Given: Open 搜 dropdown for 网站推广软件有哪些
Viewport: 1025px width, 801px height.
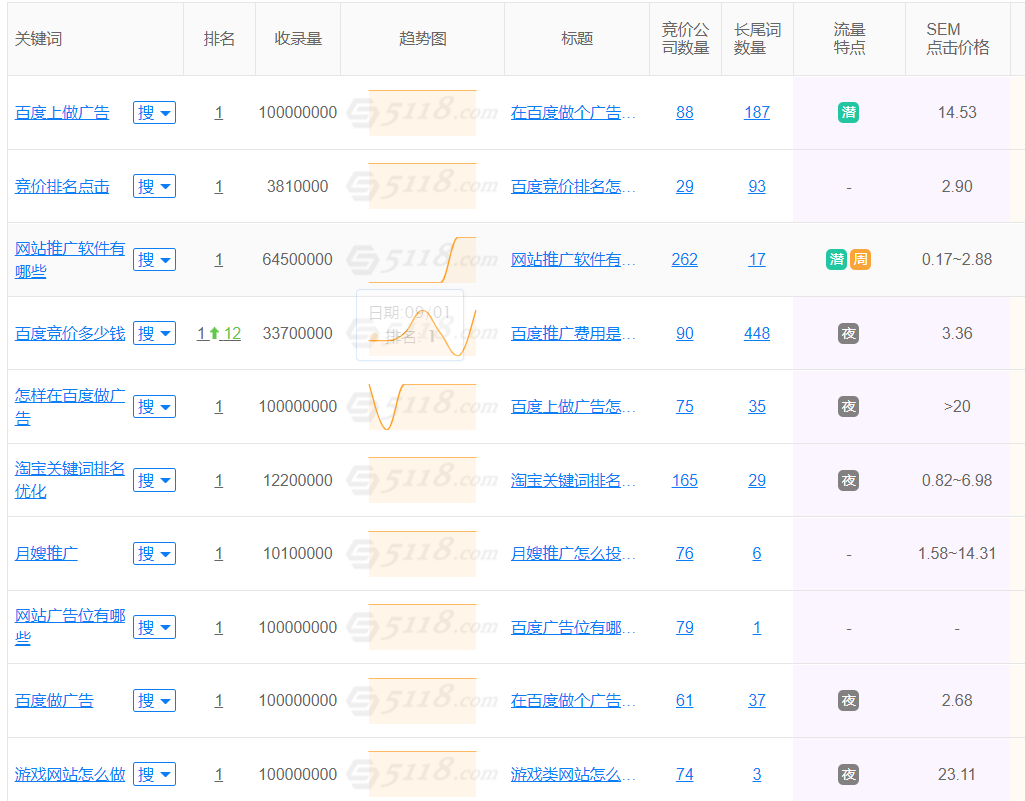Looking at the screenshot, I should pos(154,260).
